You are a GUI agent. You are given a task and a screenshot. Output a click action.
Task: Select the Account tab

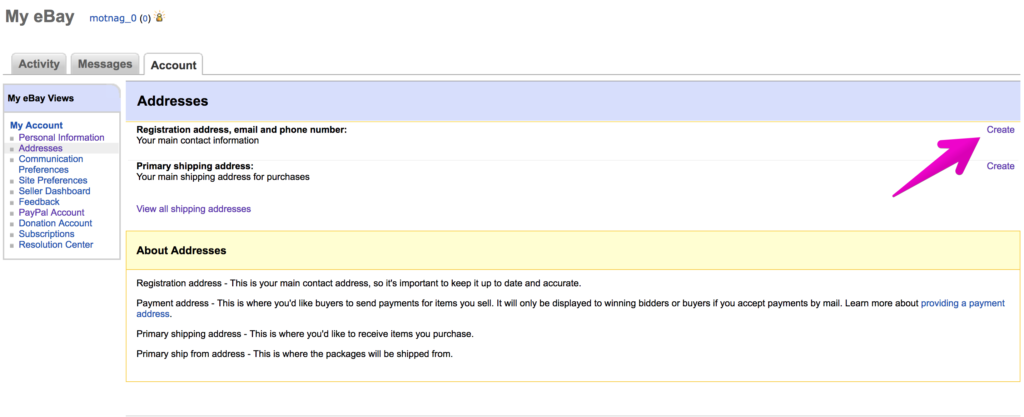(x=174, y=65)
